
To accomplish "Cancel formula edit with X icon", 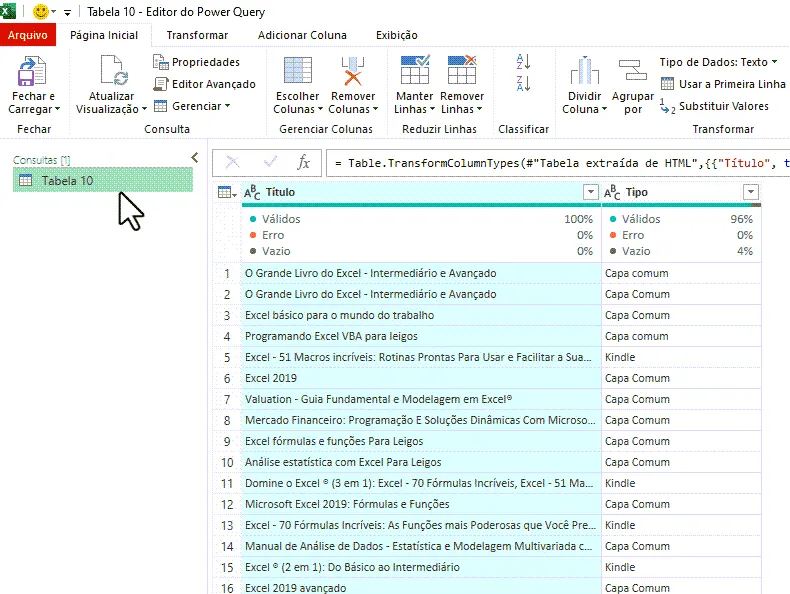I will (232, 162).
